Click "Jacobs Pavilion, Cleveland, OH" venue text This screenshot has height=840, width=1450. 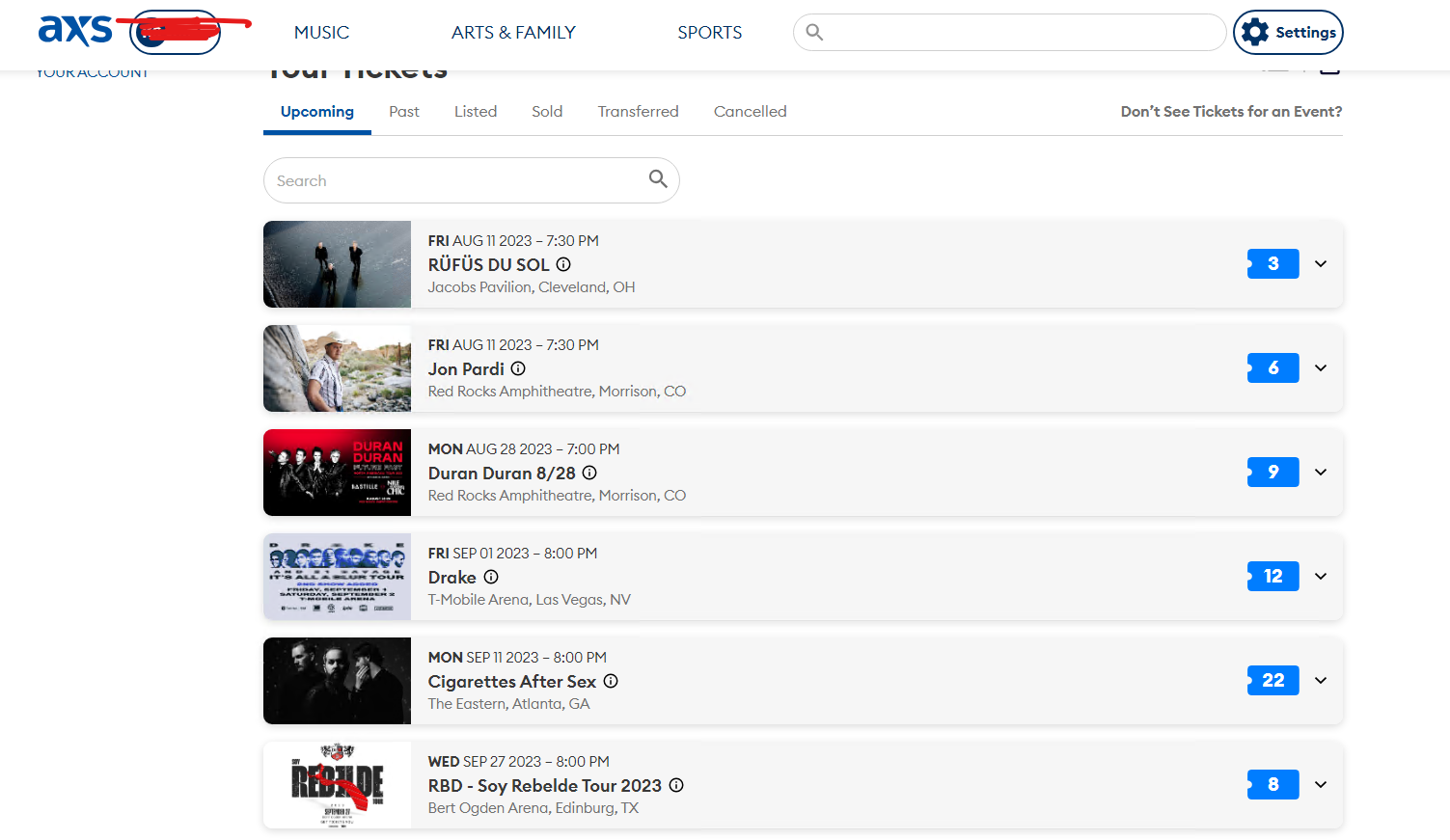(x=532, y=287)
